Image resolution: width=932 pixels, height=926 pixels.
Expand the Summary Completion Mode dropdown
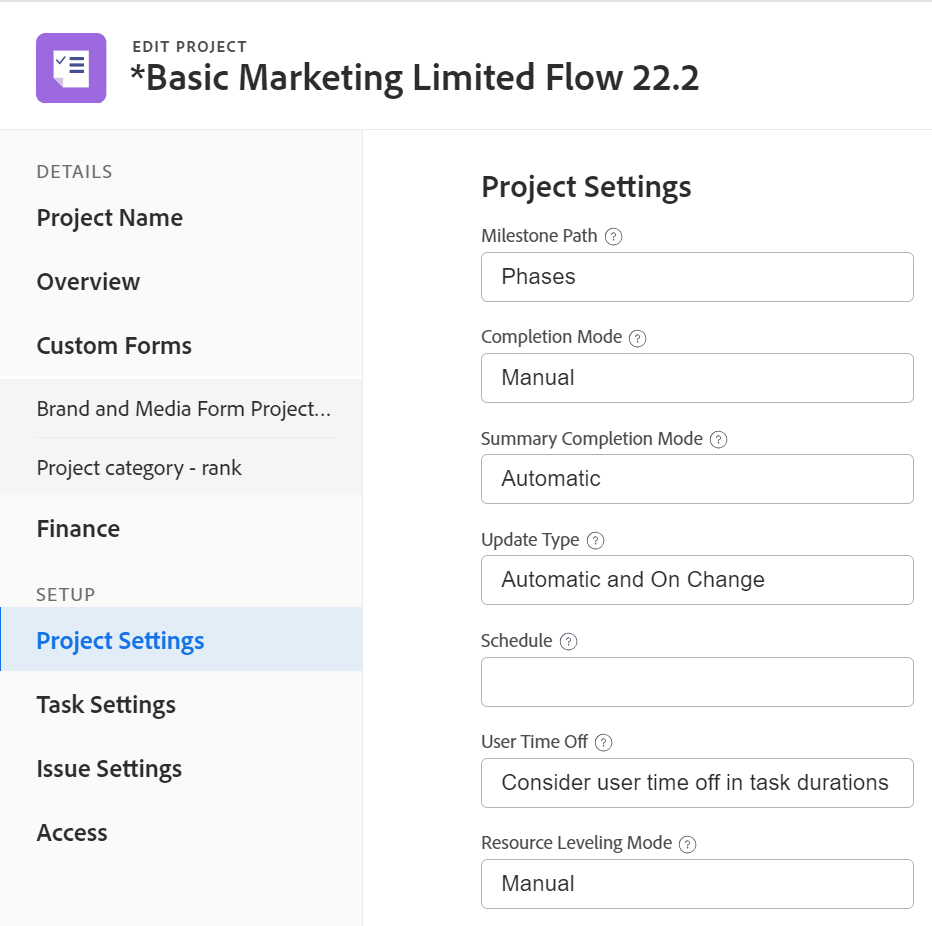coord(697,479)
